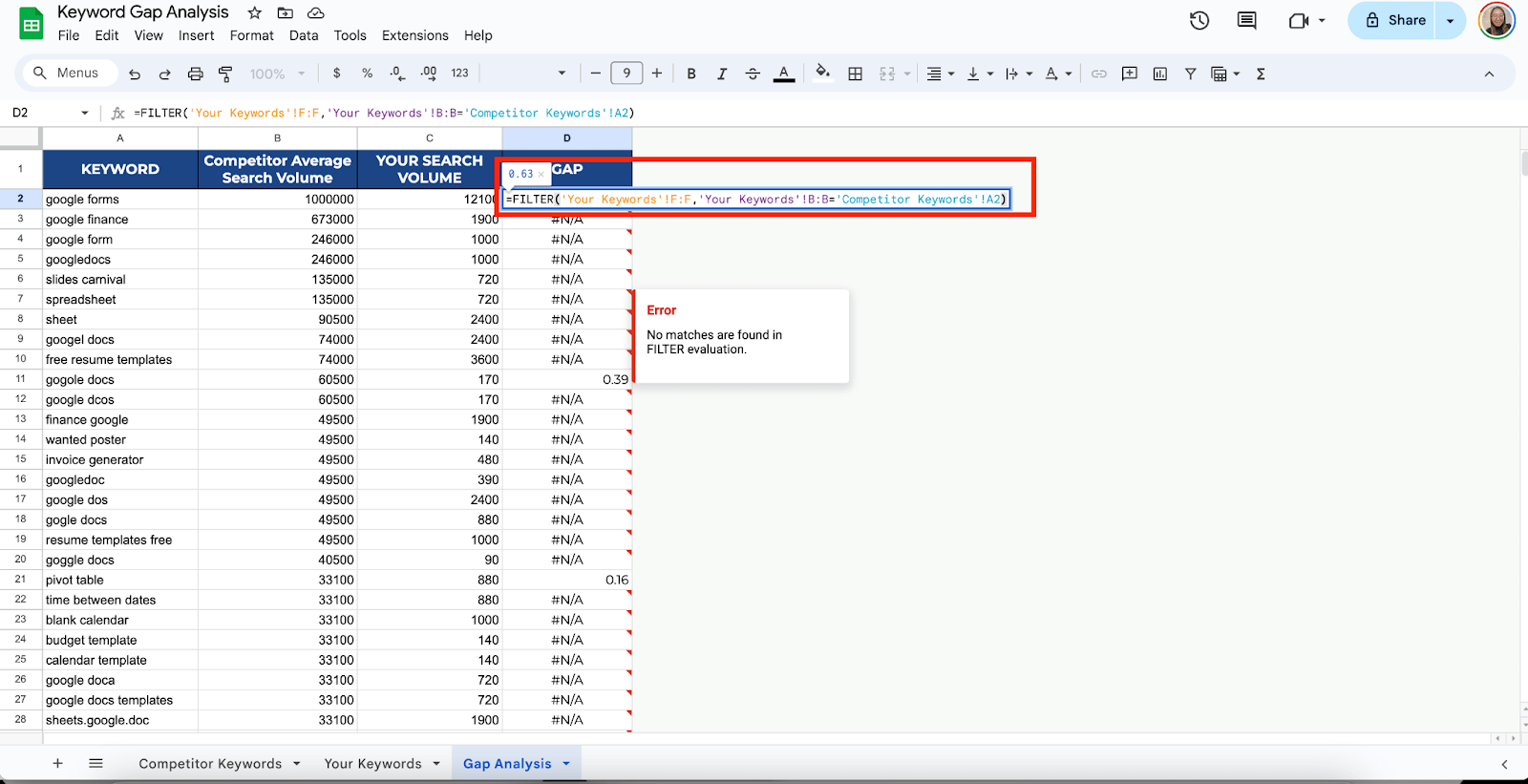Screen dimensions: 1528x784
Task: Click the undo arrow icon
Action: 135,74
